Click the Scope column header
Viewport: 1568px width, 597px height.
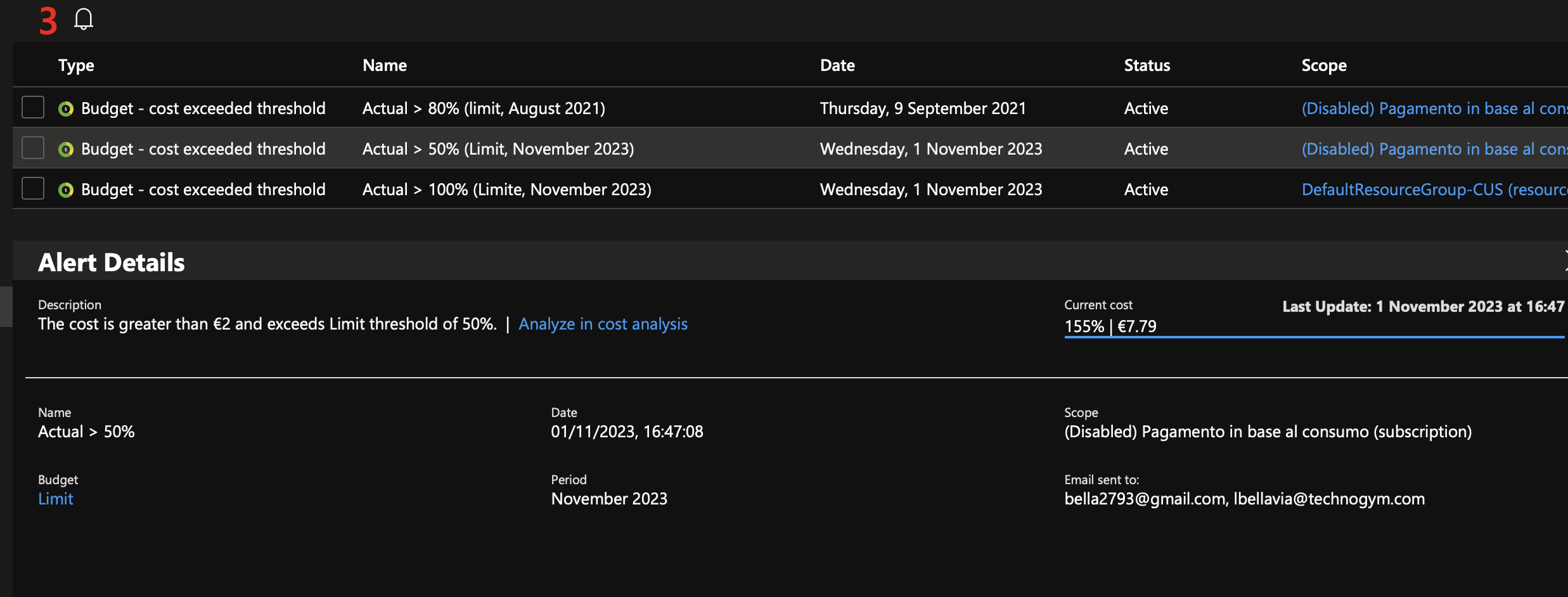[x=1324, y=65]
